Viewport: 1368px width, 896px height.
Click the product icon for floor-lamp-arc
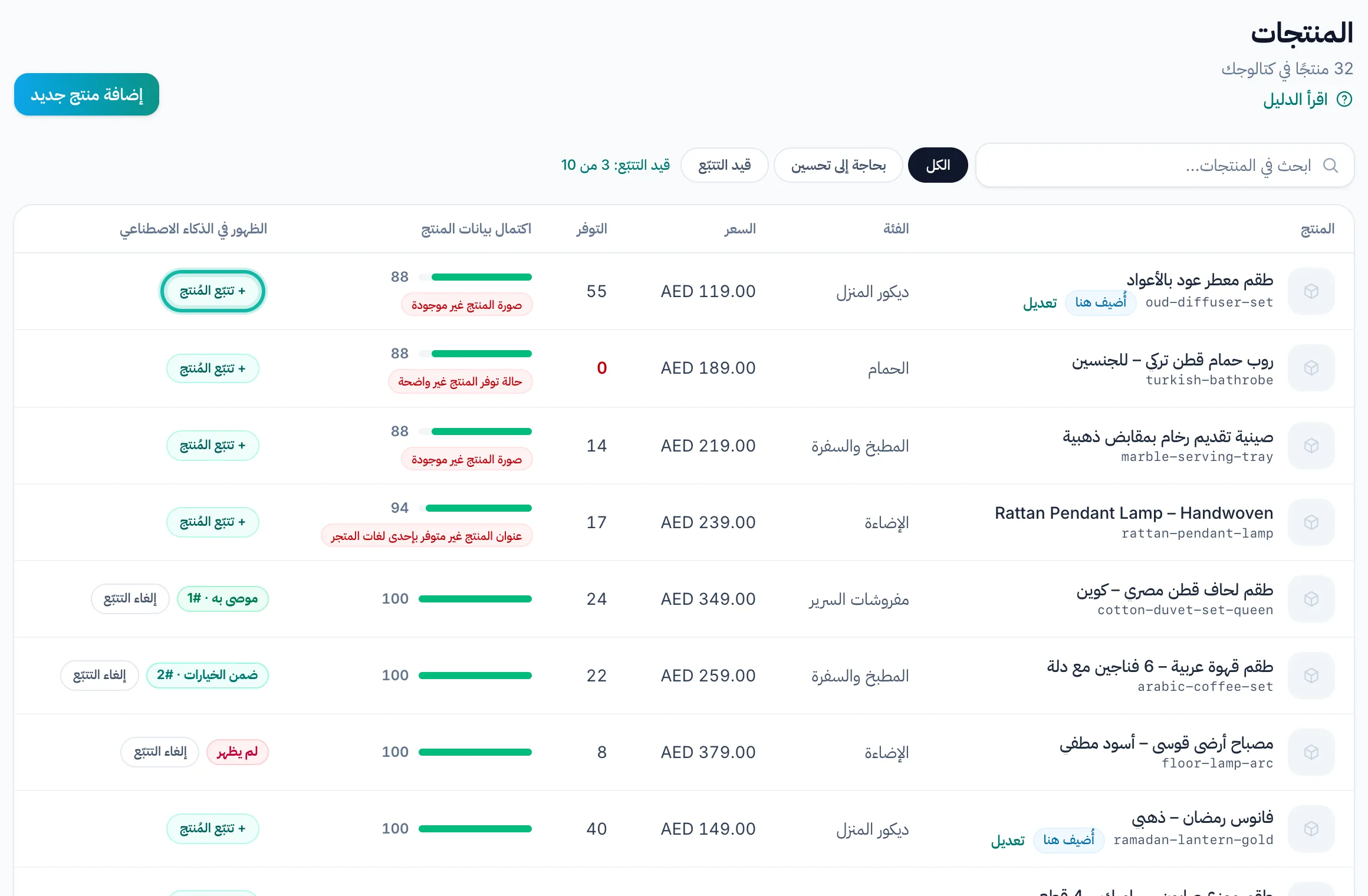1311,752
